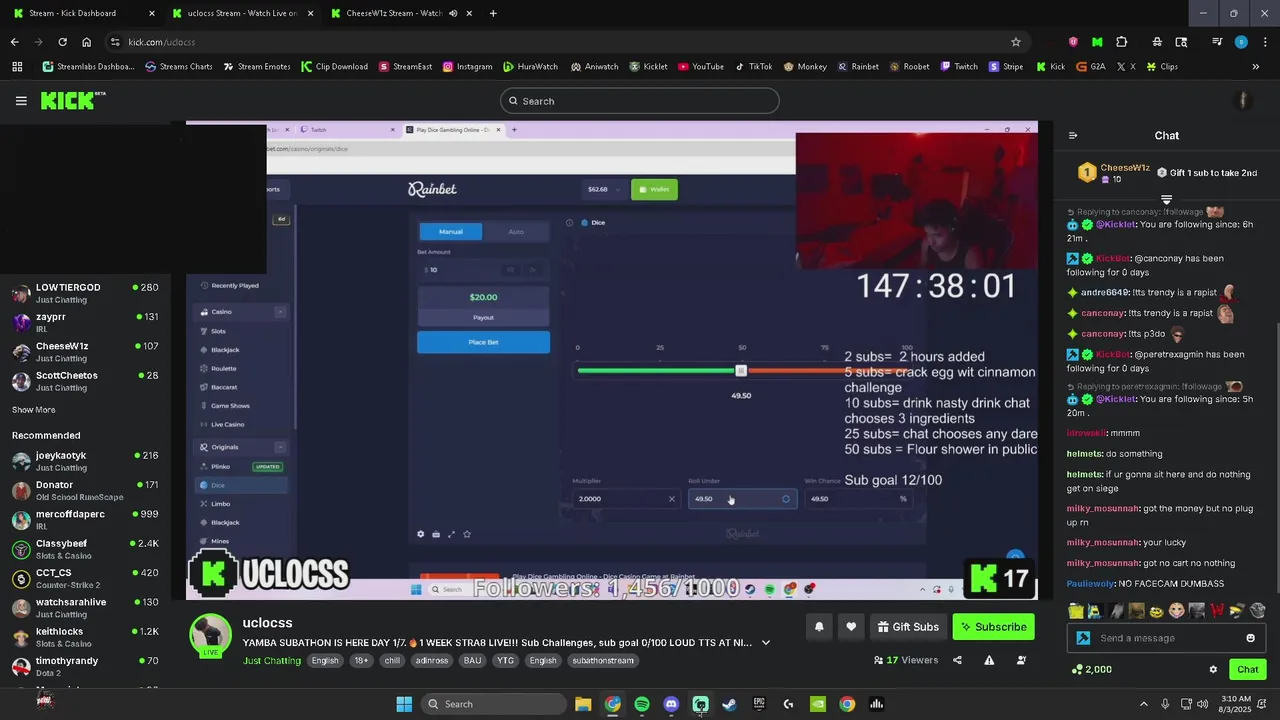This screenshot has height=720, width=1280.
Task: Open Windows Start menu
Action: pyautogui.click(x=404, y=704)
